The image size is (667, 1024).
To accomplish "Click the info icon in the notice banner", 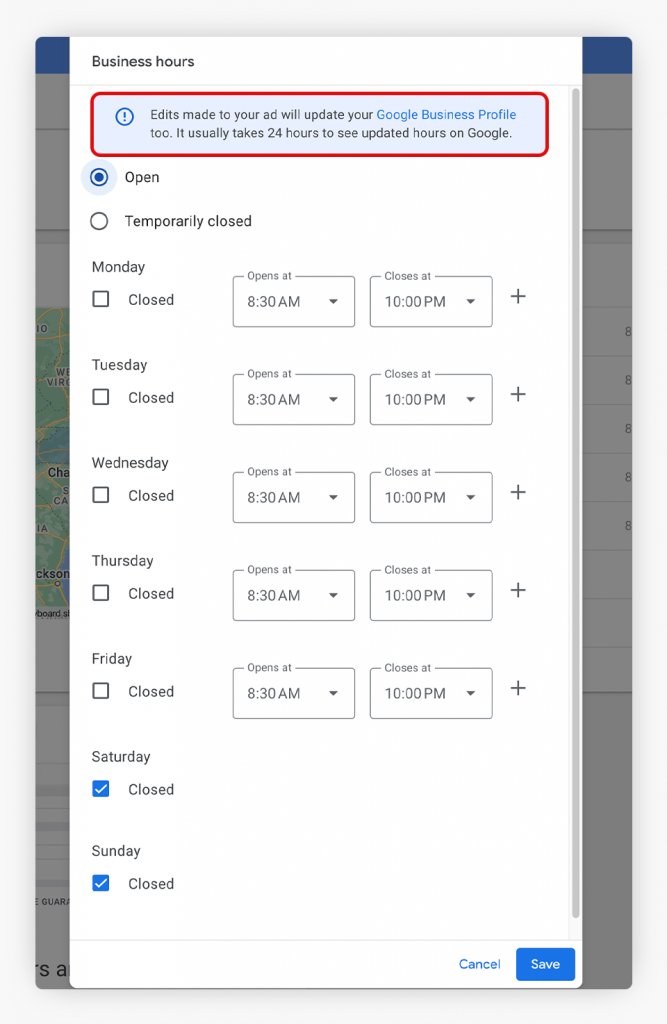I will (124, 116).
